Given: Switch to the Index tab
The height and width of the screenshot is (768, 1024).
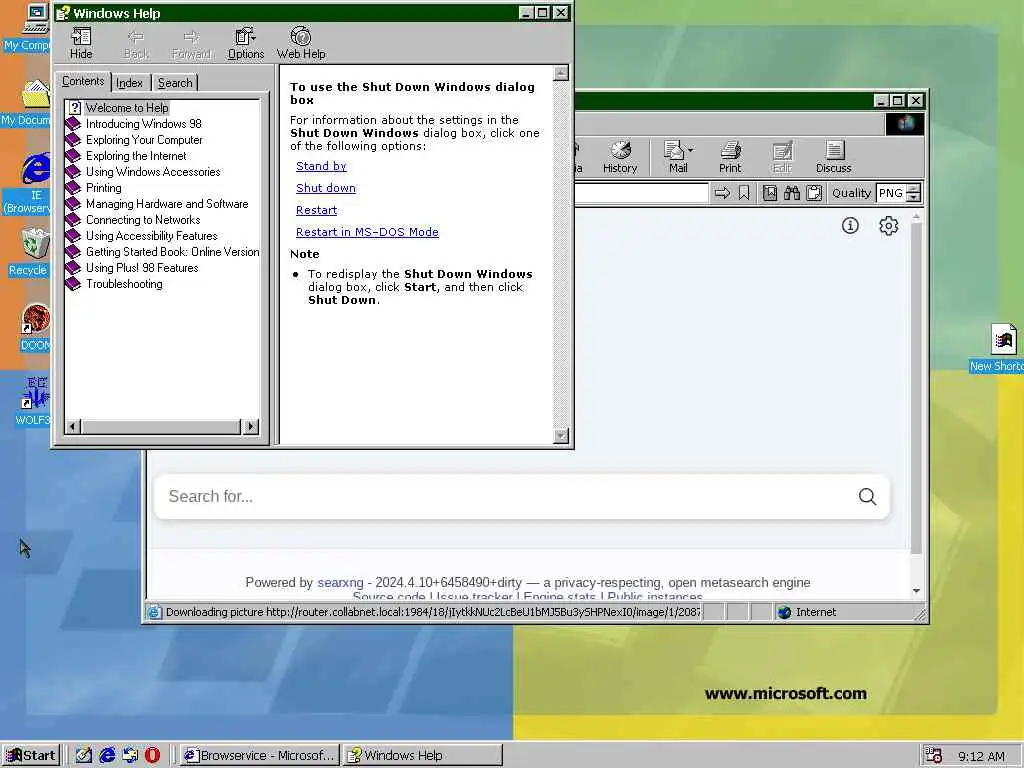Looking at the screenshot, I should pyautogui.click(x=129, y=83).
